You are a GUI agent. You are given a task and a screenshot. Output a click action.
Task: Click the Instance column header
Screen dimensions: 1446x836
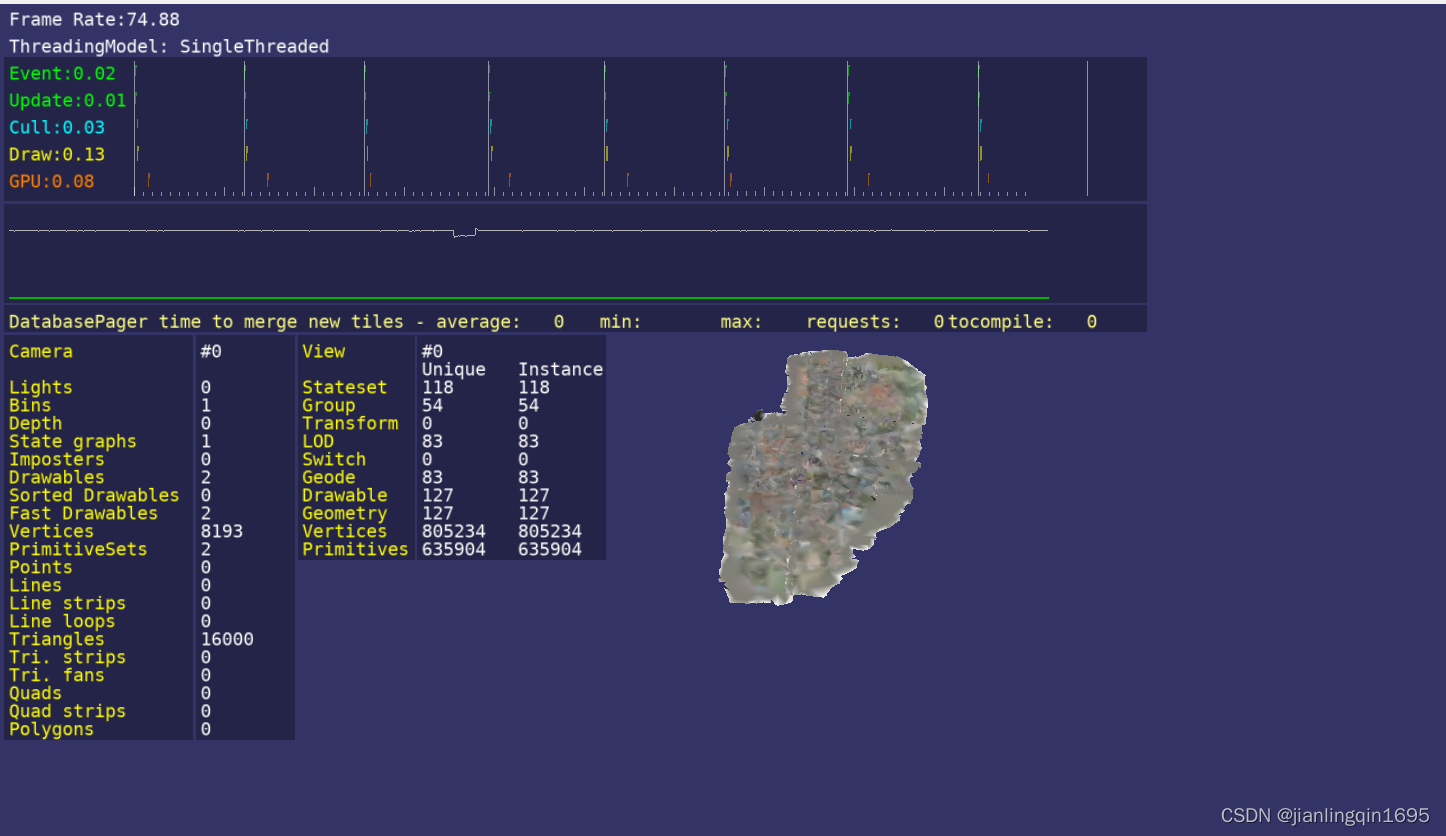pos(561,369)
